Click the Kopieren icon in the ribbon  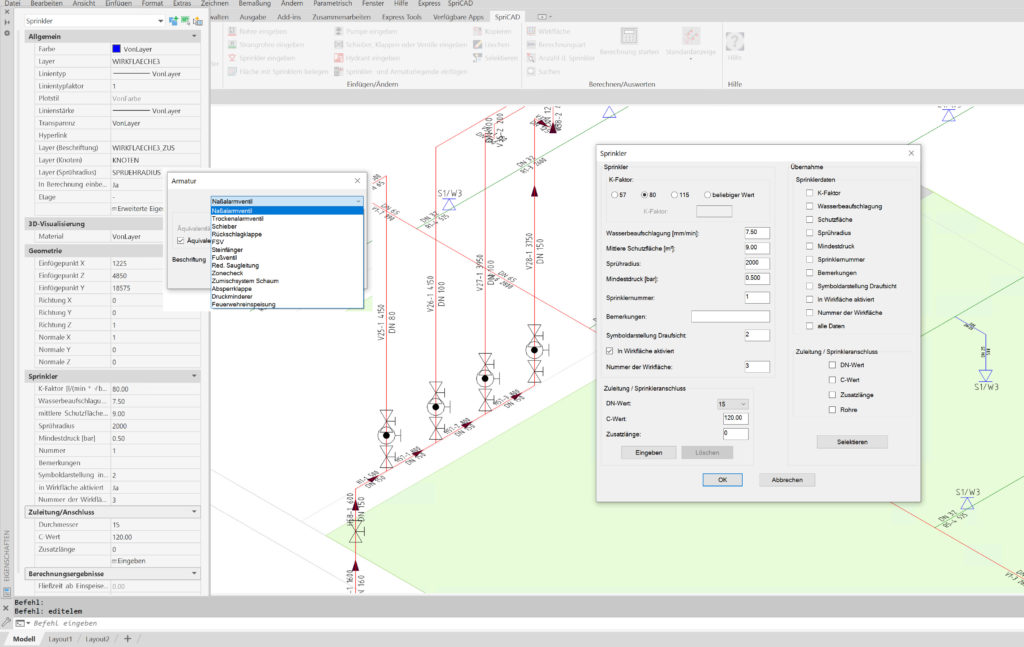477,31
